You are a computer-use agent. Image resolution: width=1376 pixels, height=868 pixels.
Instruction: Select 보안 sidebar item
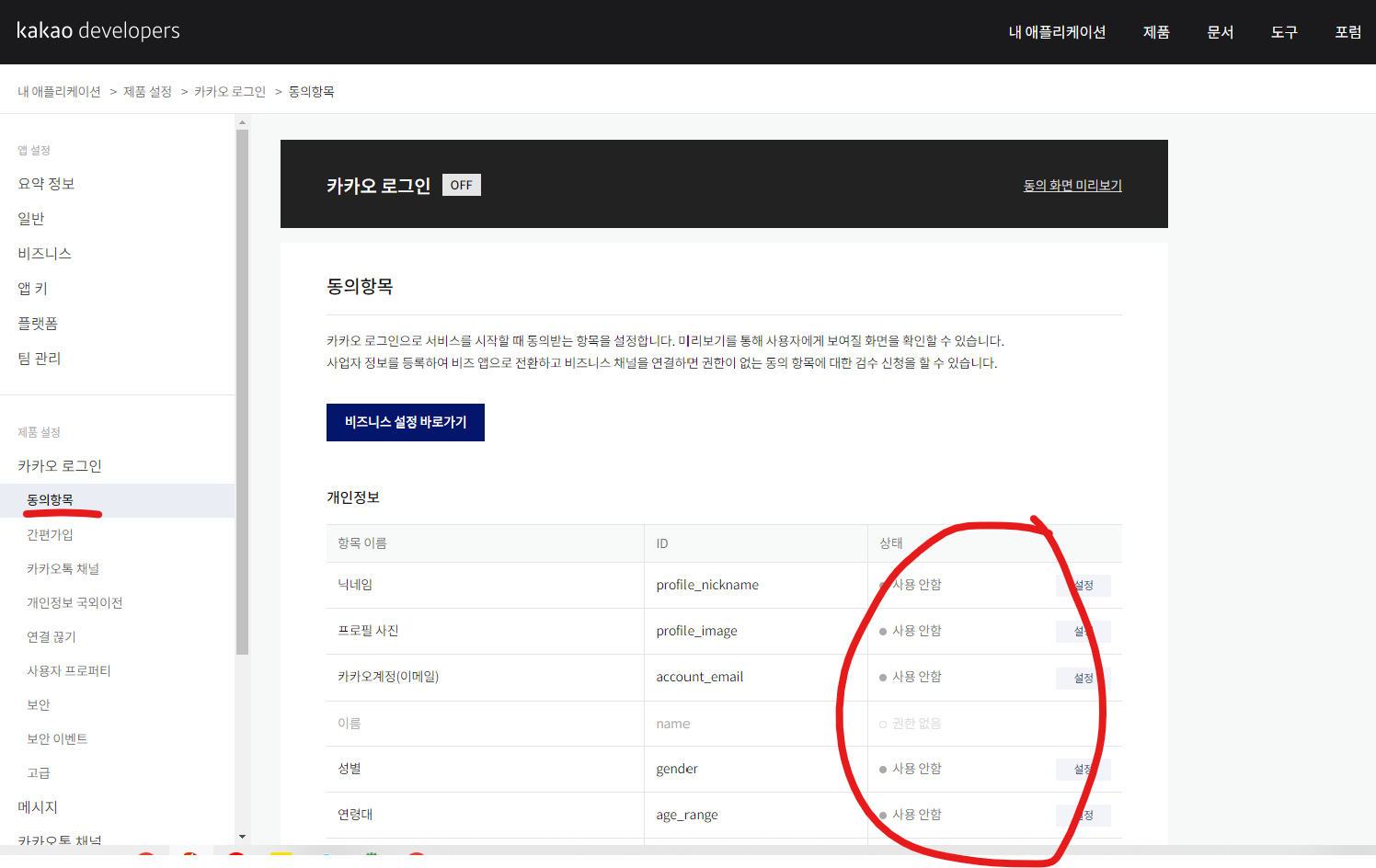coord(39,705)
